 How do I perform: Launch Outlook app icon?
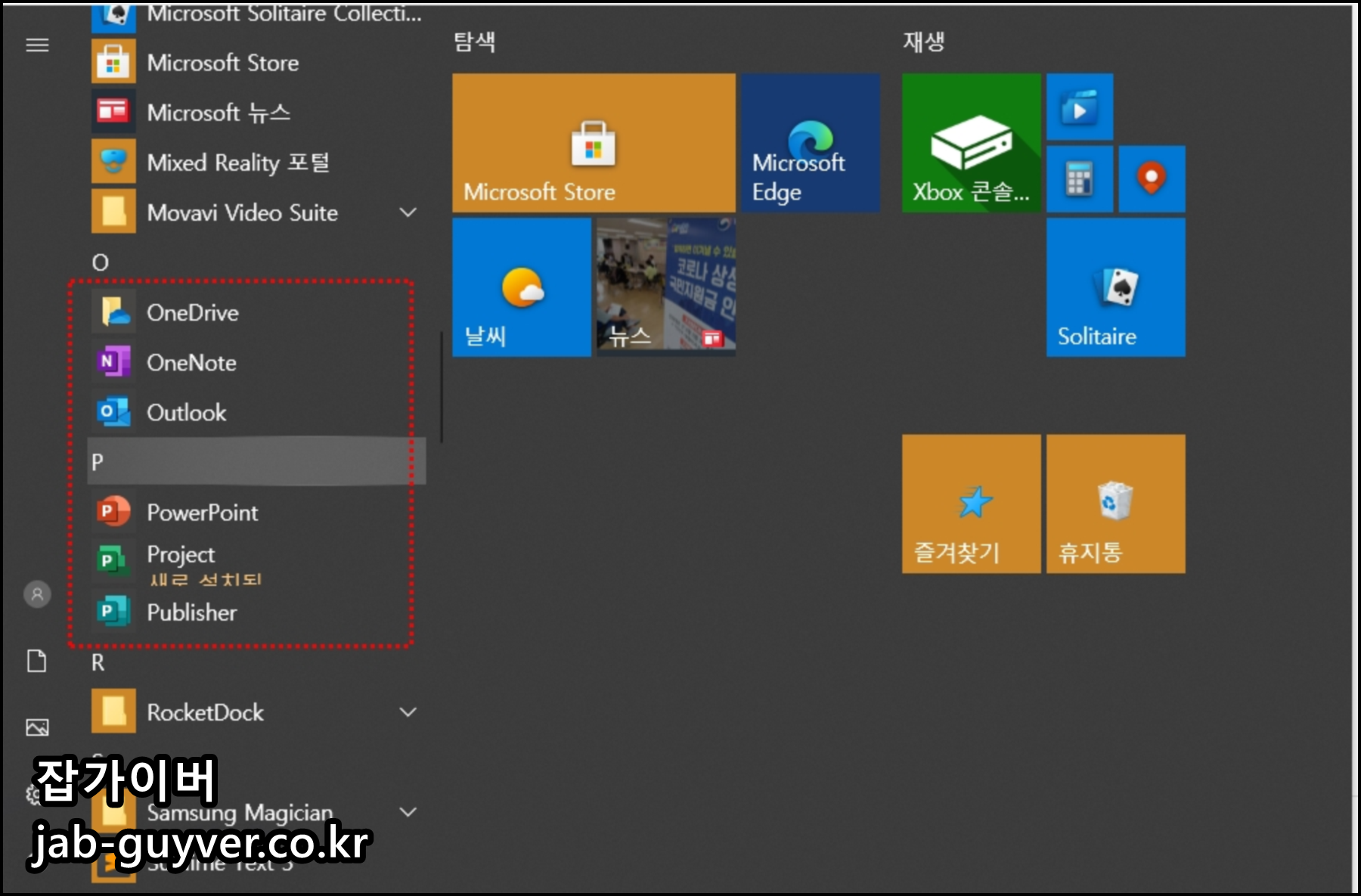[113, 411]
